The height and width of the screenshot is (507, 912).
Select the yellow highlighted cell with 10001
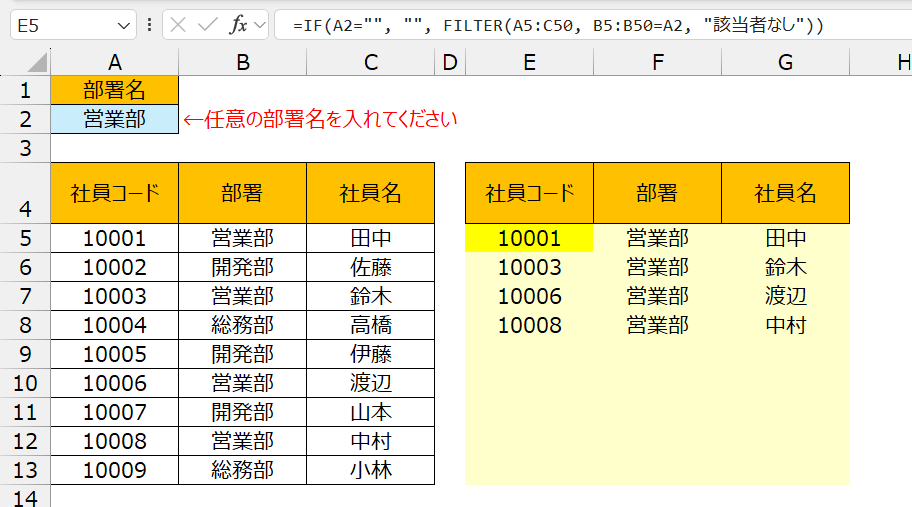point(529,238)
